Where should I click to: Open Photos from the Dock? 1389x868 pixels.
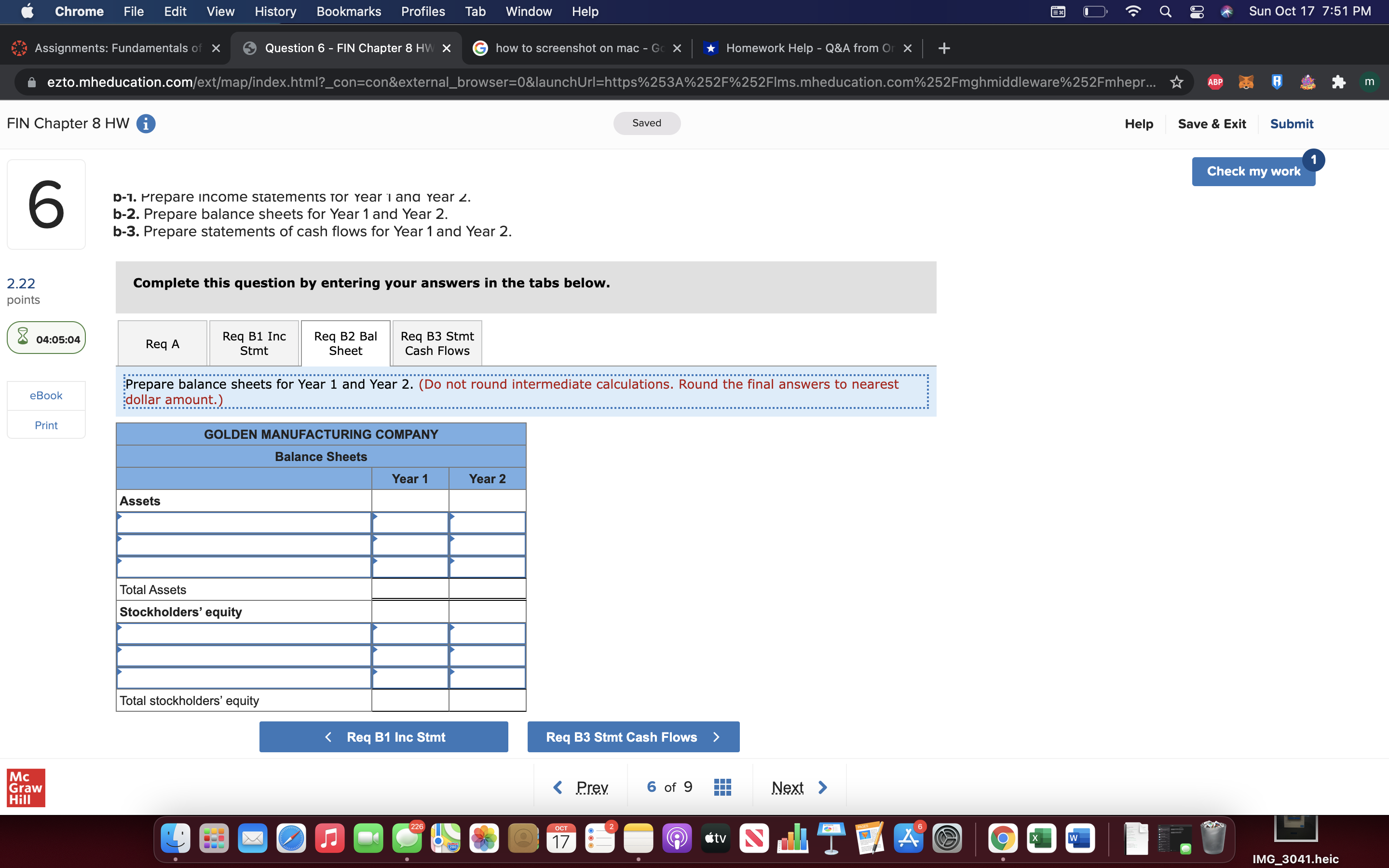pyautogui.click(x=483, y=838)
